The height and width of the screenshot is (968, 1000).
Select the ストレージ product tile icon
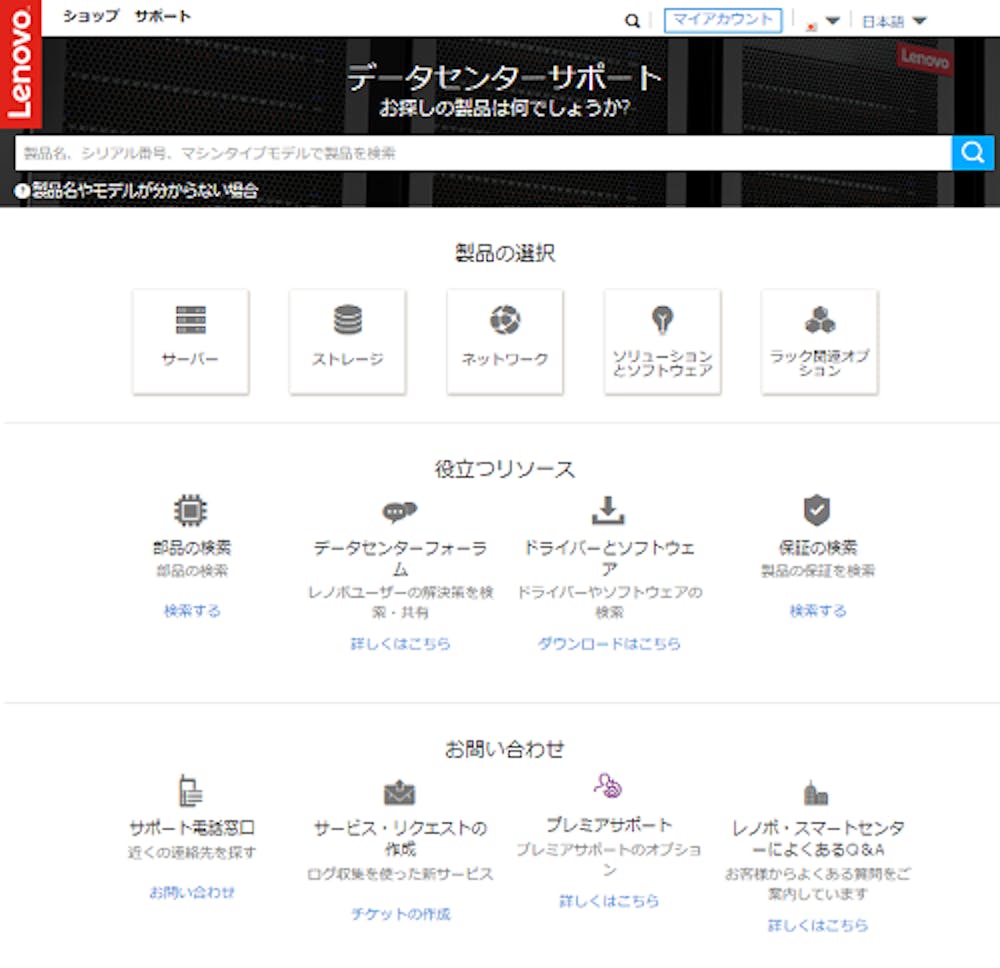(348, 320)
